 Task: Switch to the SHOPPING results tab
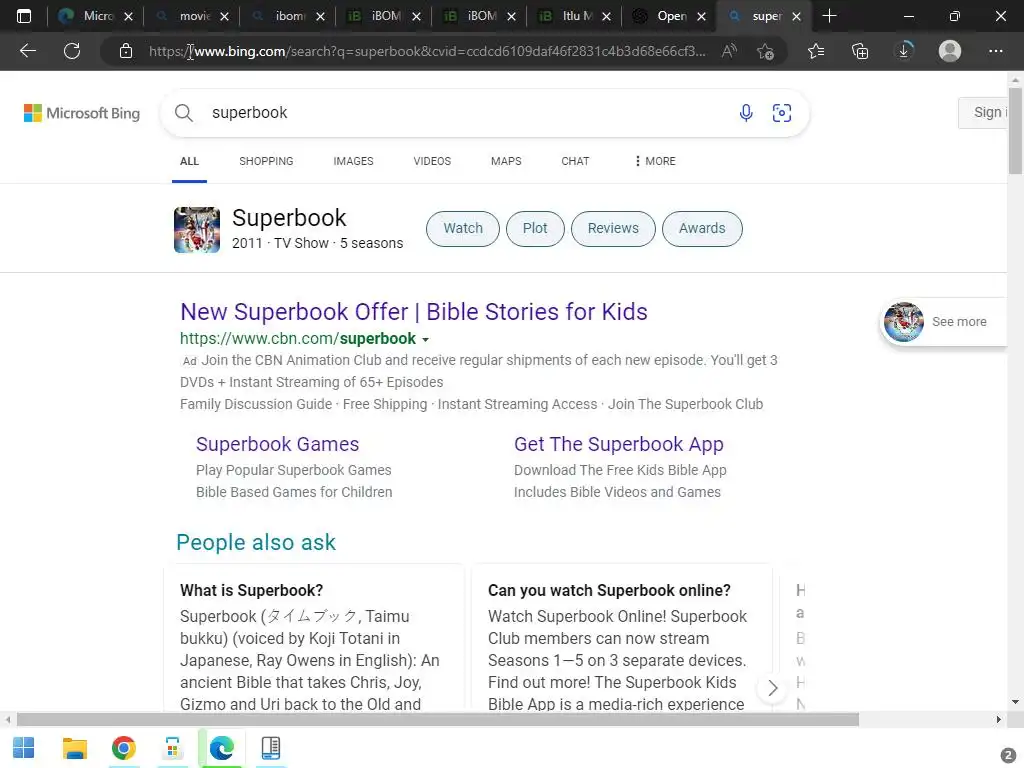(x=266, y=161)
